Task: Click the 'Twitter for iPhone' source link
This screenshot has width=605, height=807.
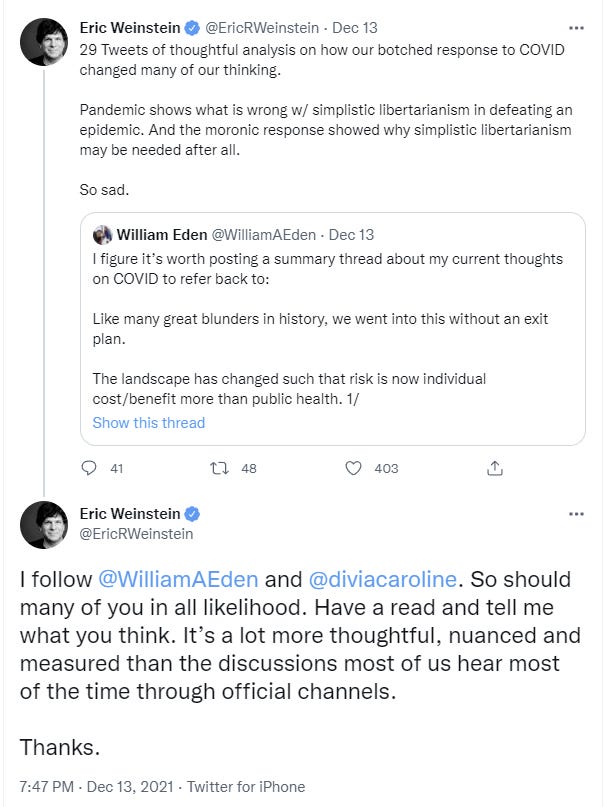Action: point(249,786)
